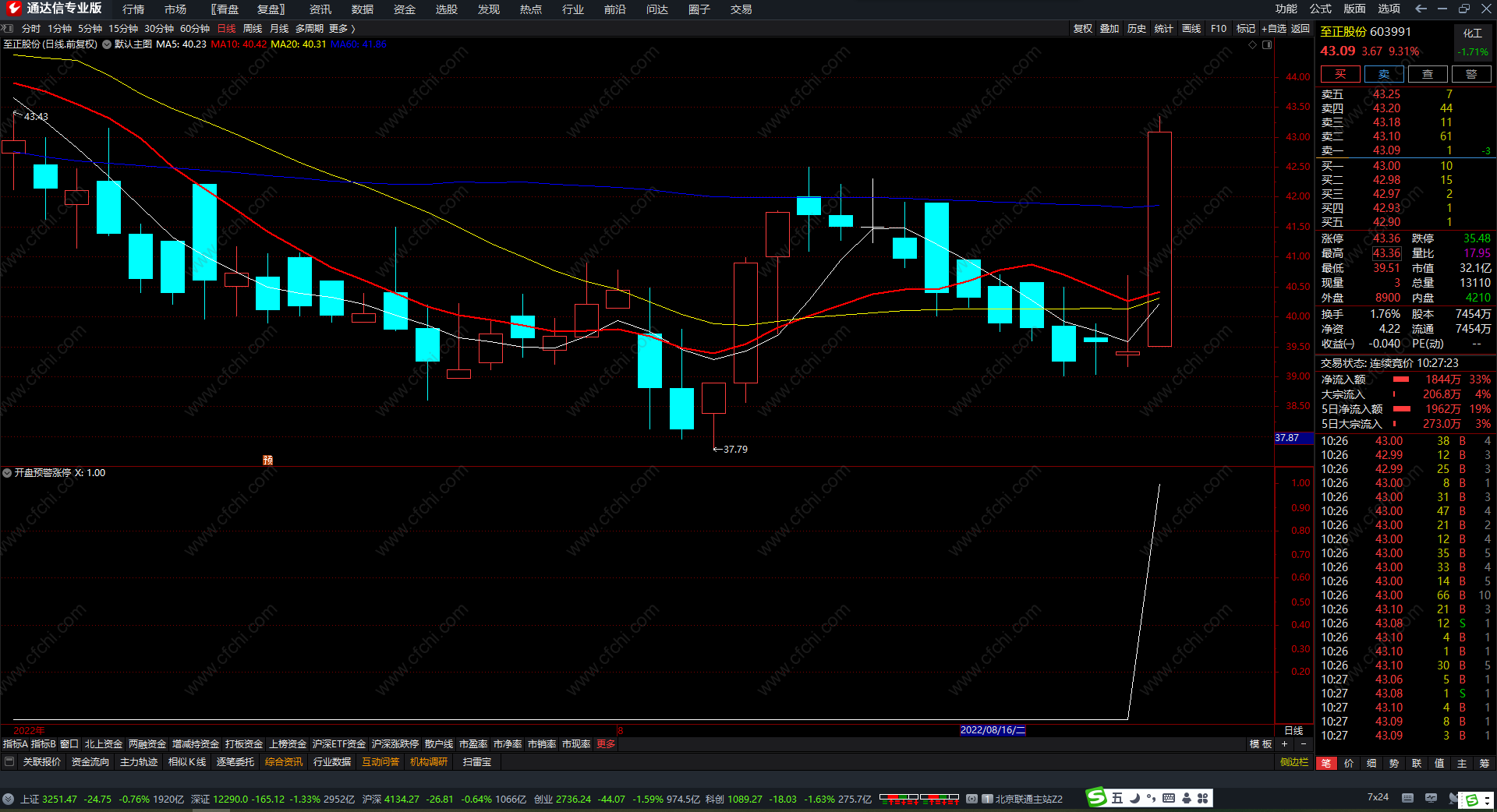Click the 预 warning marker on chart
The image size is (1497, 812).
[x=267, y=460]
